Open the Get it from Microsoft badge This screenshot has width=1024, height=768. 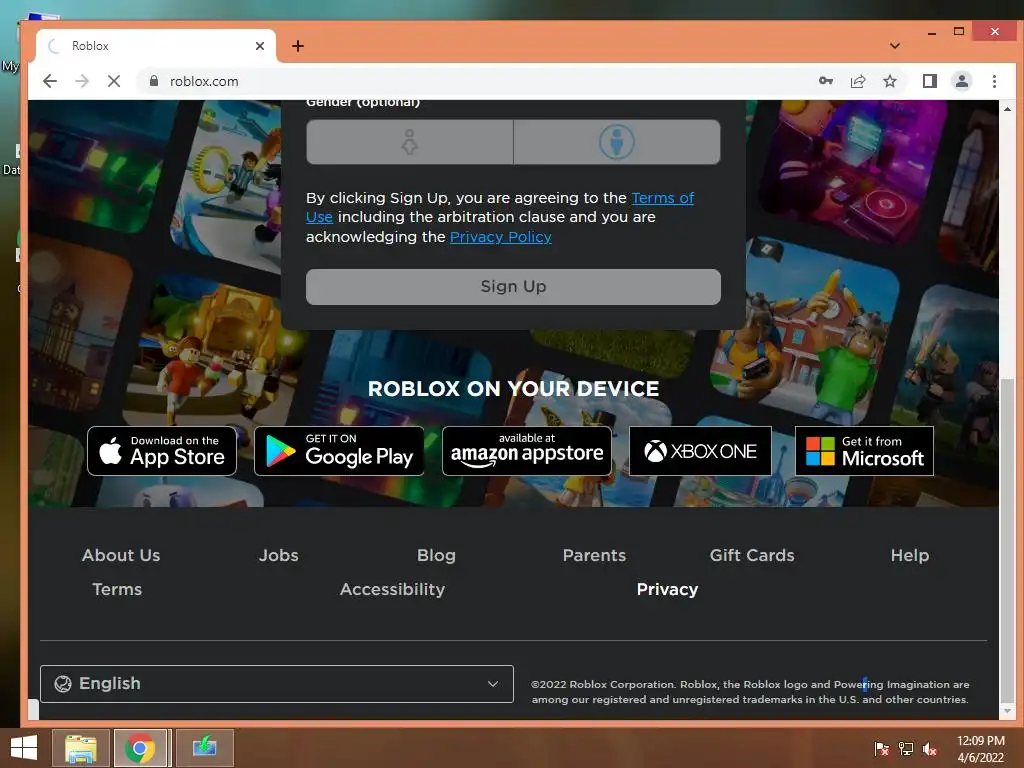[864, 451]
